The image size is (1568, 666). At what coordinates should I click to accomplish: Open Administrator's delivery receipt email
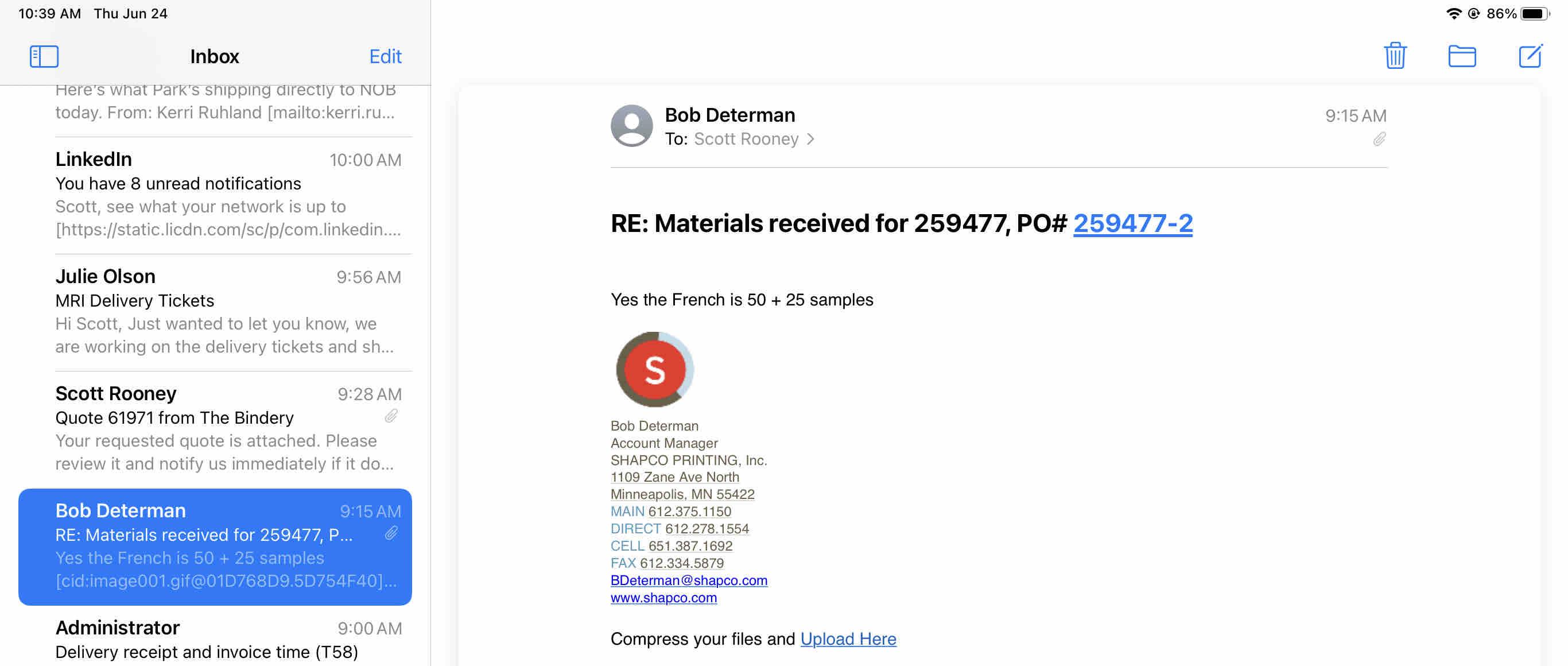point(228,639)
